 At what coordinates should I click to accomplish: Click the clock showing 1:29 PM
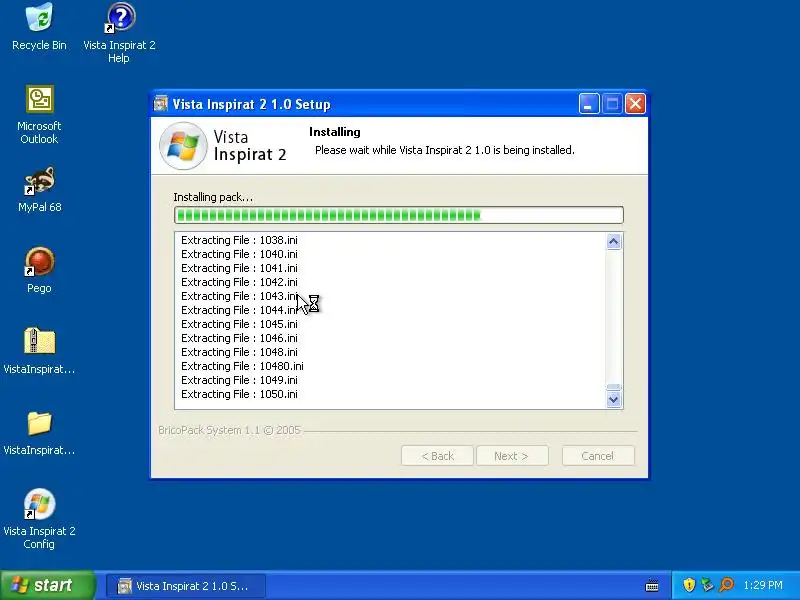763,585
